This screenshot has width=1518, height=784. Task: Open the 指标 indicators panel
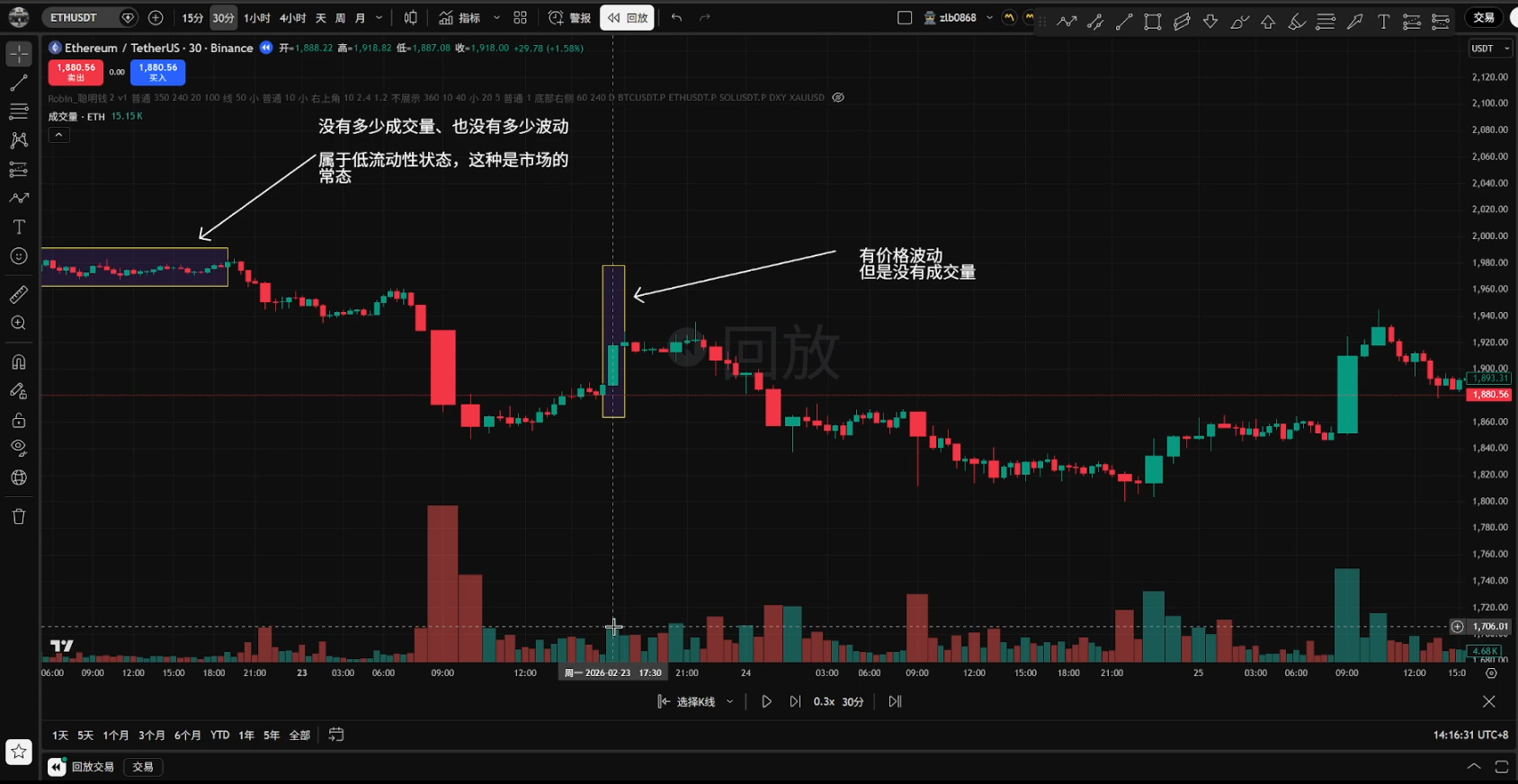click(460, 18)
